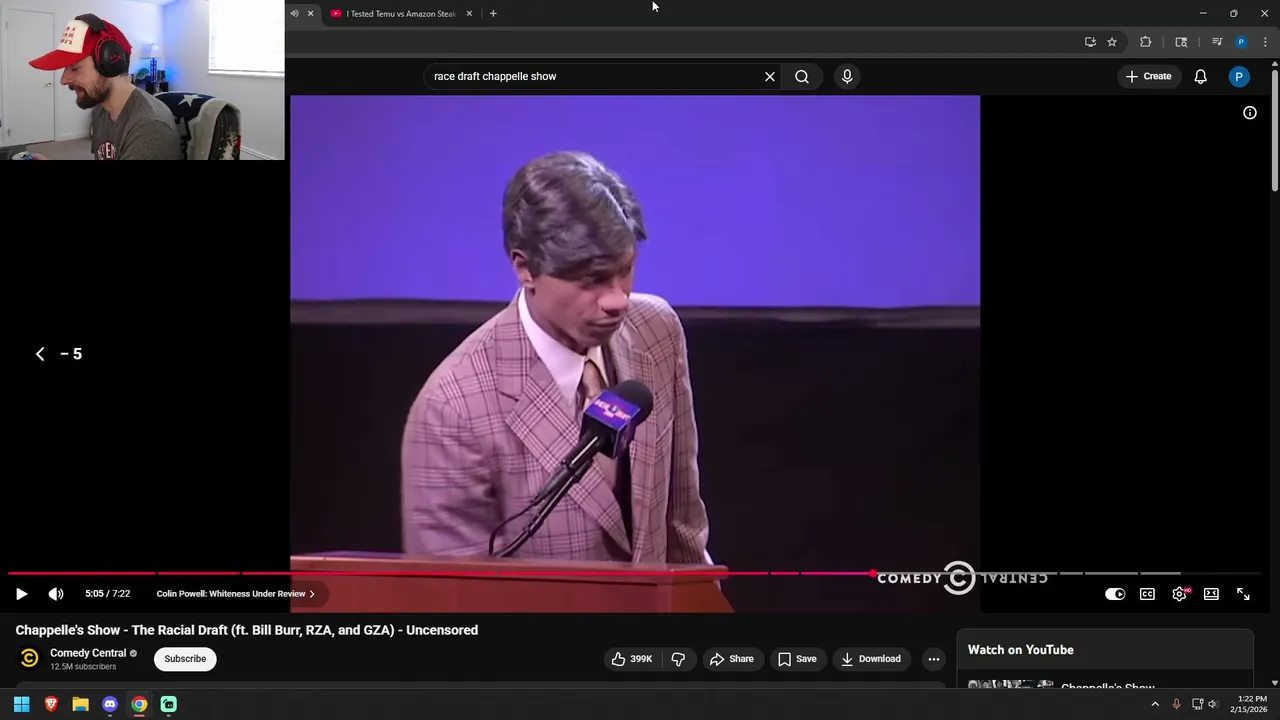Switch to Chrome in the taskbar
1280x720 pixels.
point(139,704)
